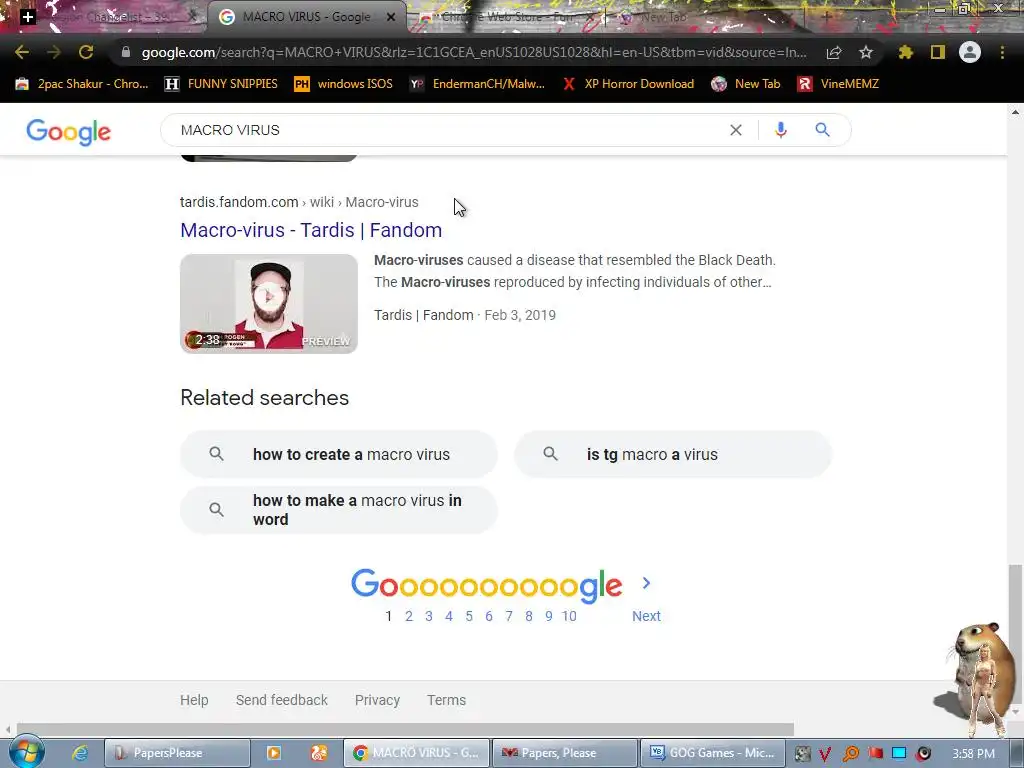Open the 2pac Shakur bookmark

coord(82,84)
